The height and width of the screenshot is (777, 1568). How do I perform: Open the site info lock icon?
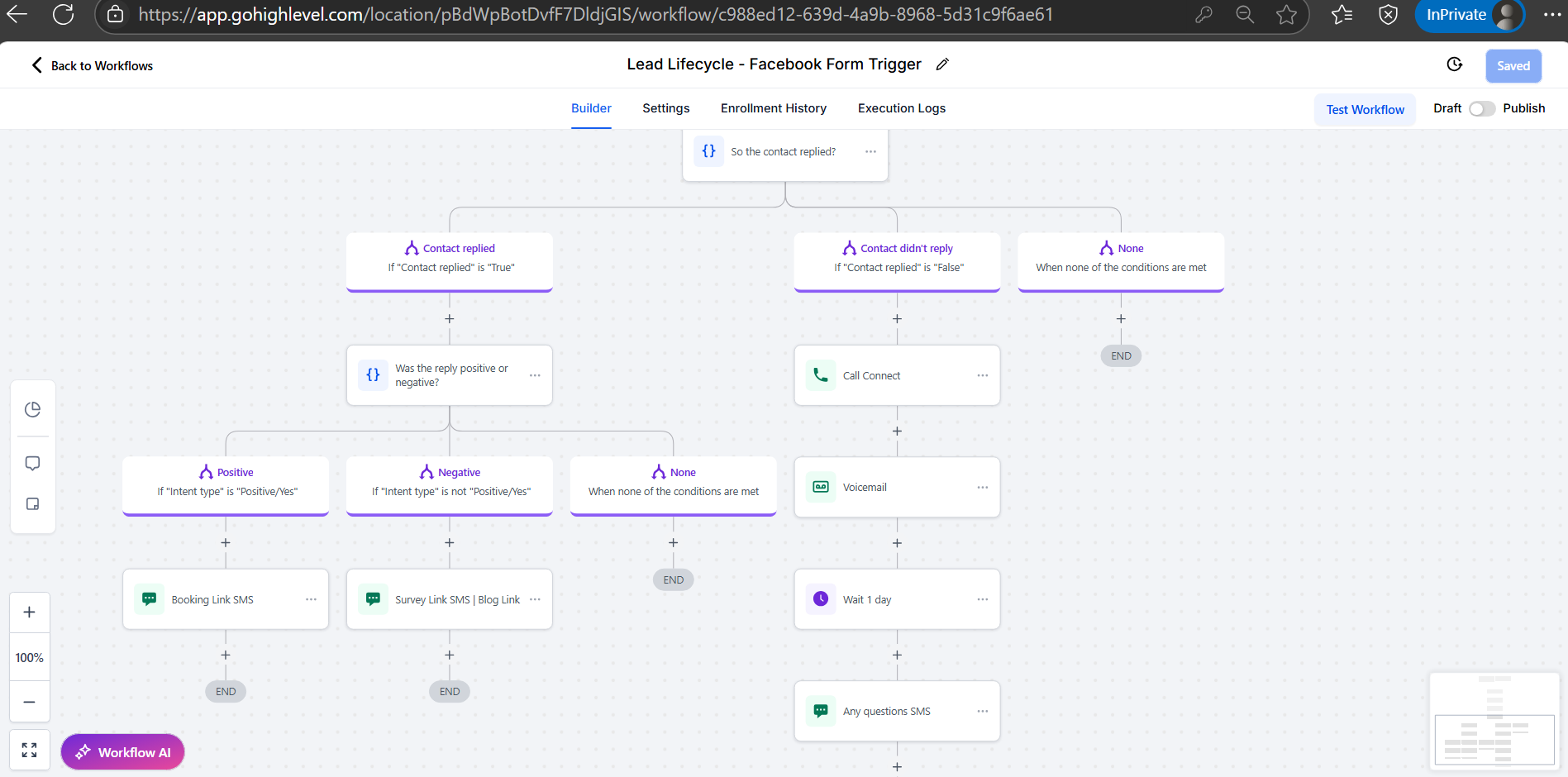point(116,14)
